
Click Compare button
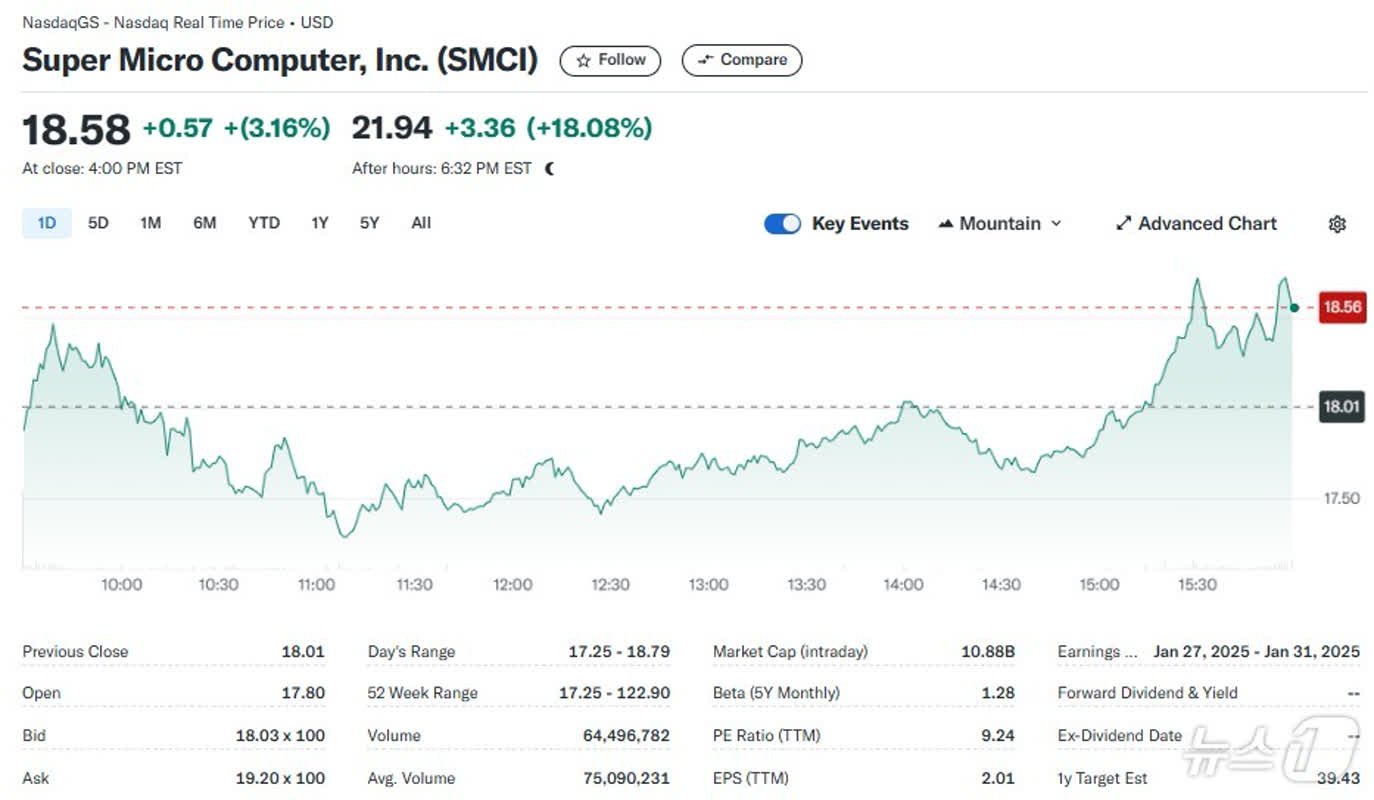pos(741,60)
